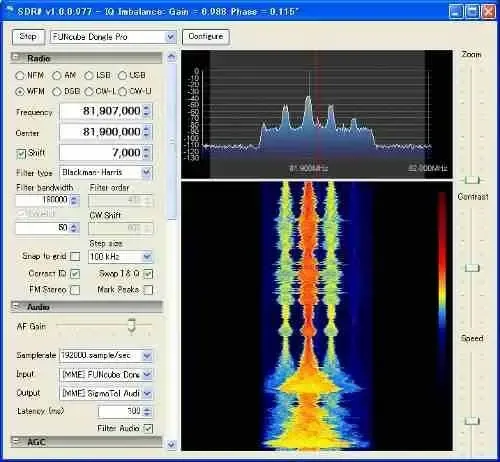The width and height of the screenshot is (500, 462).
Task: Open the Input FUNcube device dropdown
Action: click(x=147, y=375)
